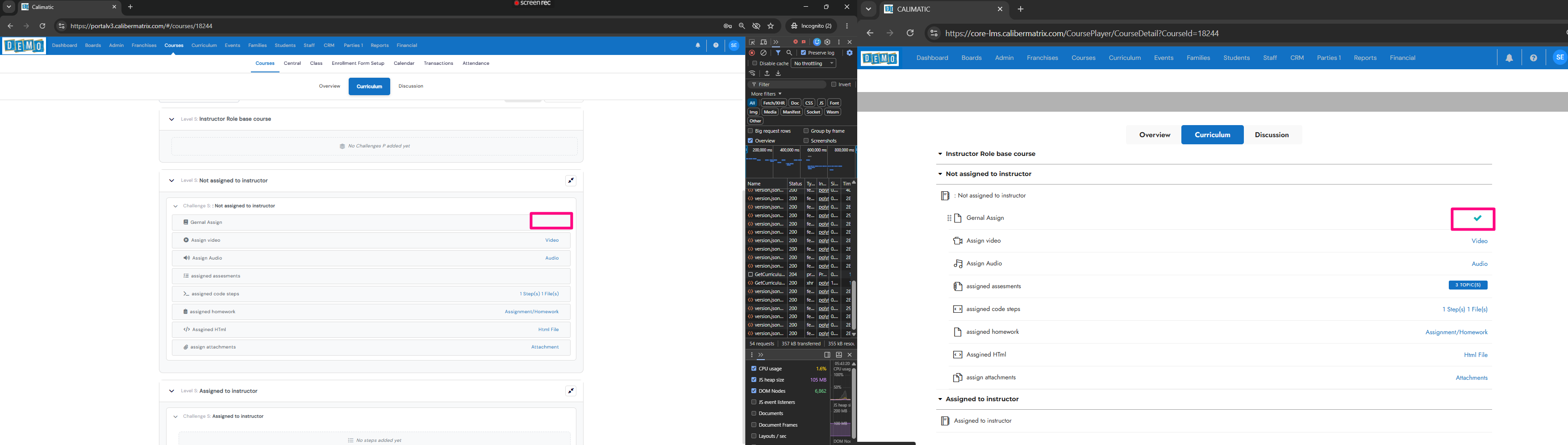Expand More filters in network panel
Viewport: 1568px width, 445px height.
[x=766, y=94]
